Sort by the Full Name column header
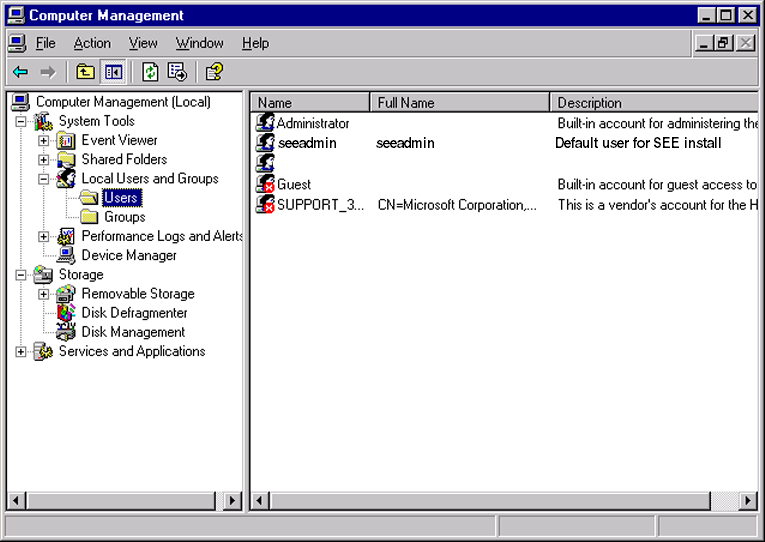This screenshot has height=542, width=765. point(460,102)
